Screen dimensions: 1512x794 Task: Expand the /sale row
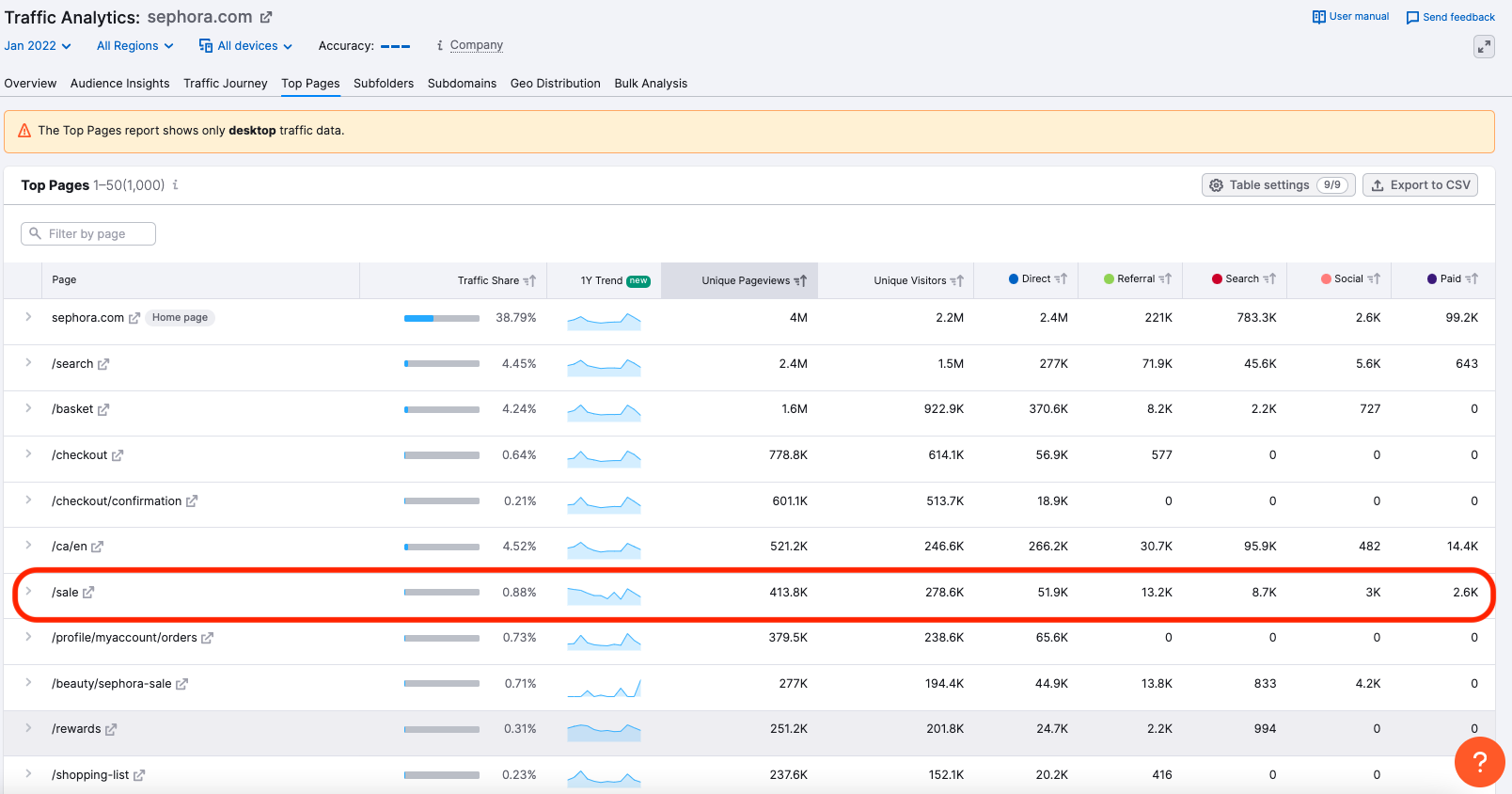28,592
